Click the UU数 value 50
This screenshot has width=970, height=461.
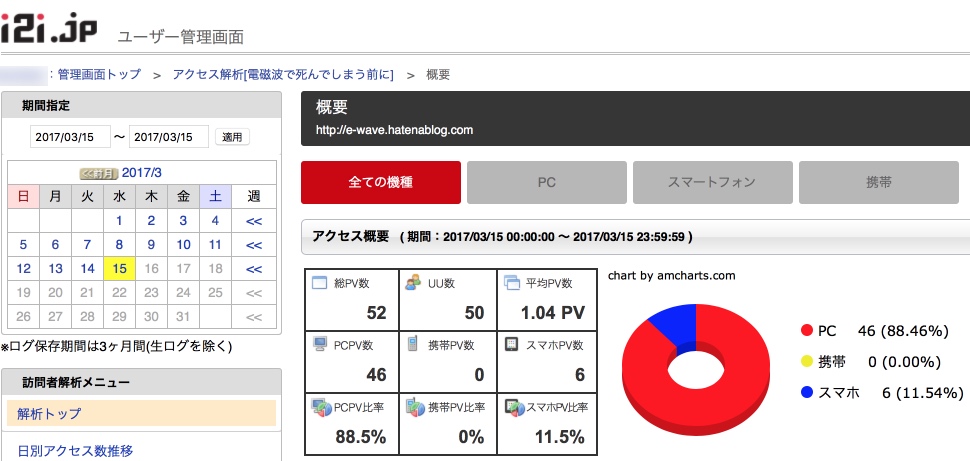pos(474,313)
